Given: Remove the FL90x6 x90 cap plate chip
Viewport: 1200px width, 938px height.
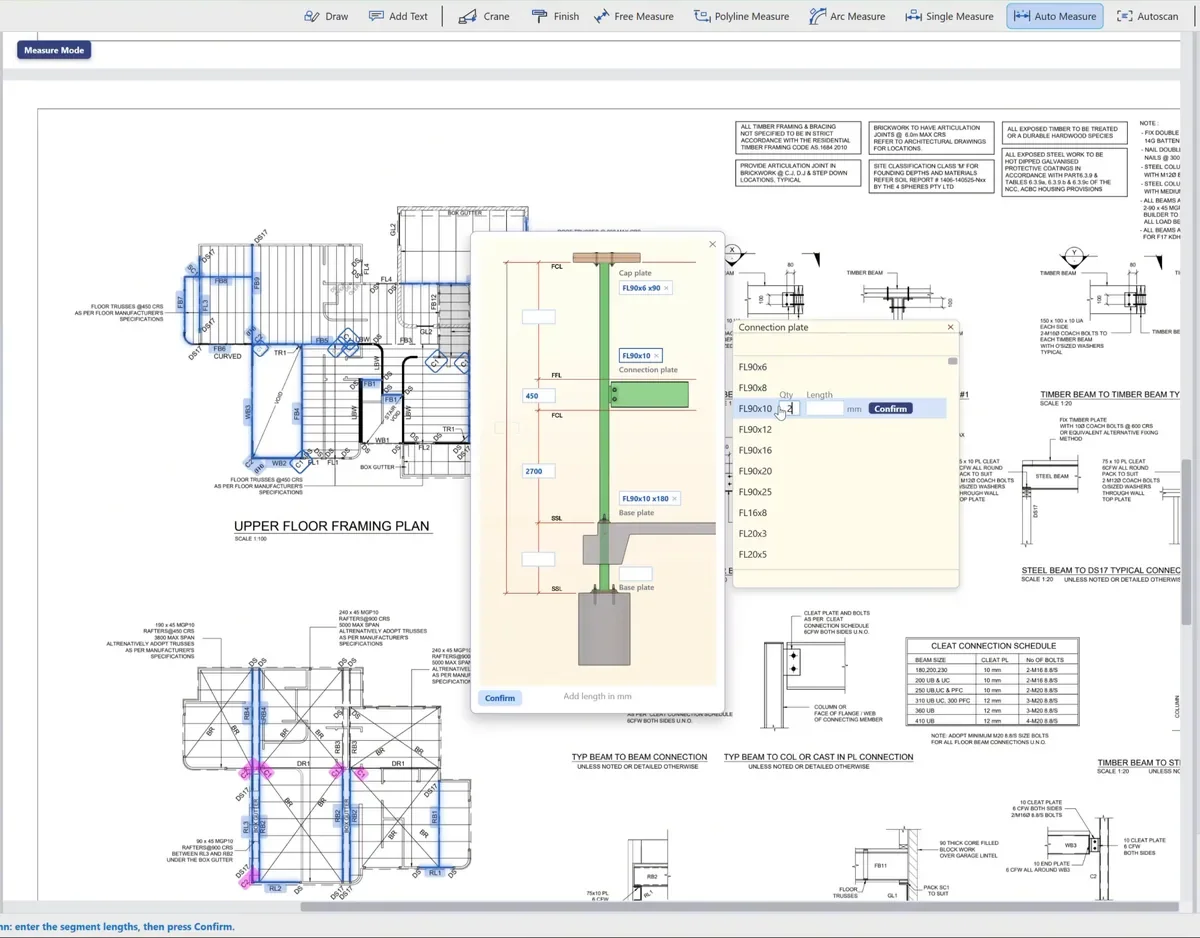Looking at the screenshot, I should click(667, 288).
